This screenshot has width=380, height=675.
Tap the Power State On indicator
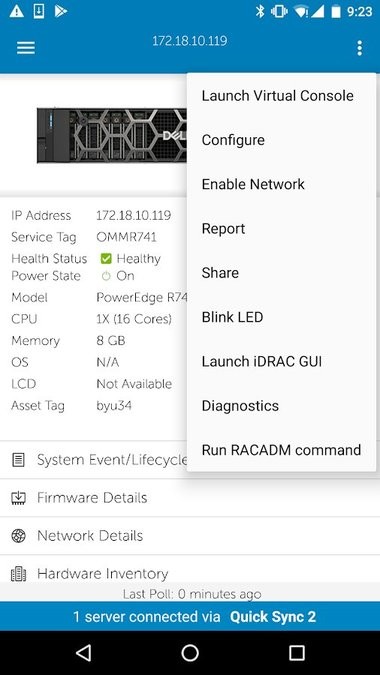tap(118, 276)
